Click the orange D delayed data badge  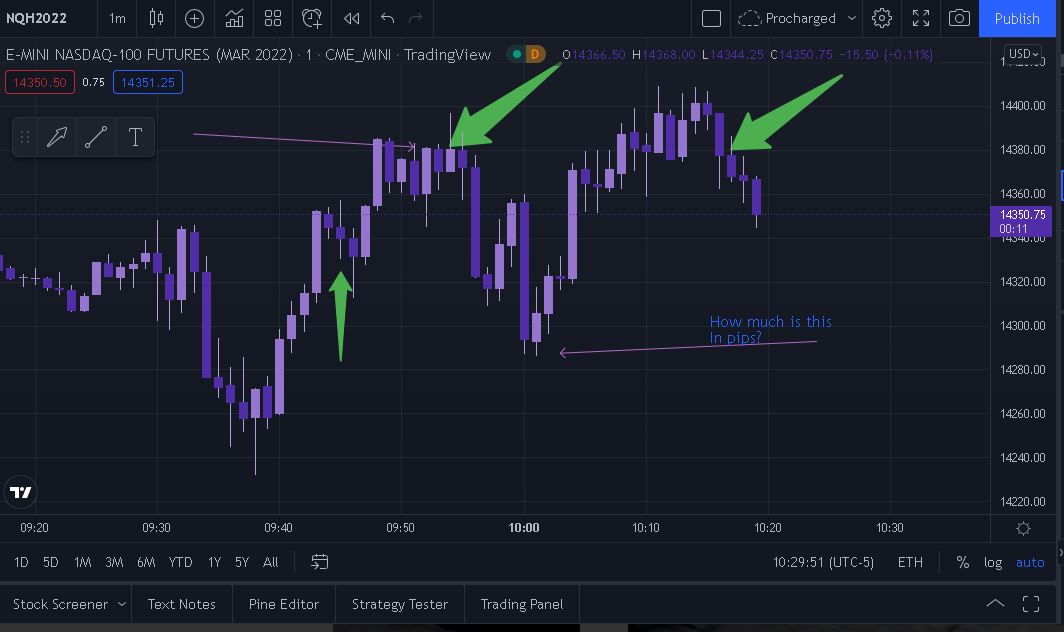535,54
